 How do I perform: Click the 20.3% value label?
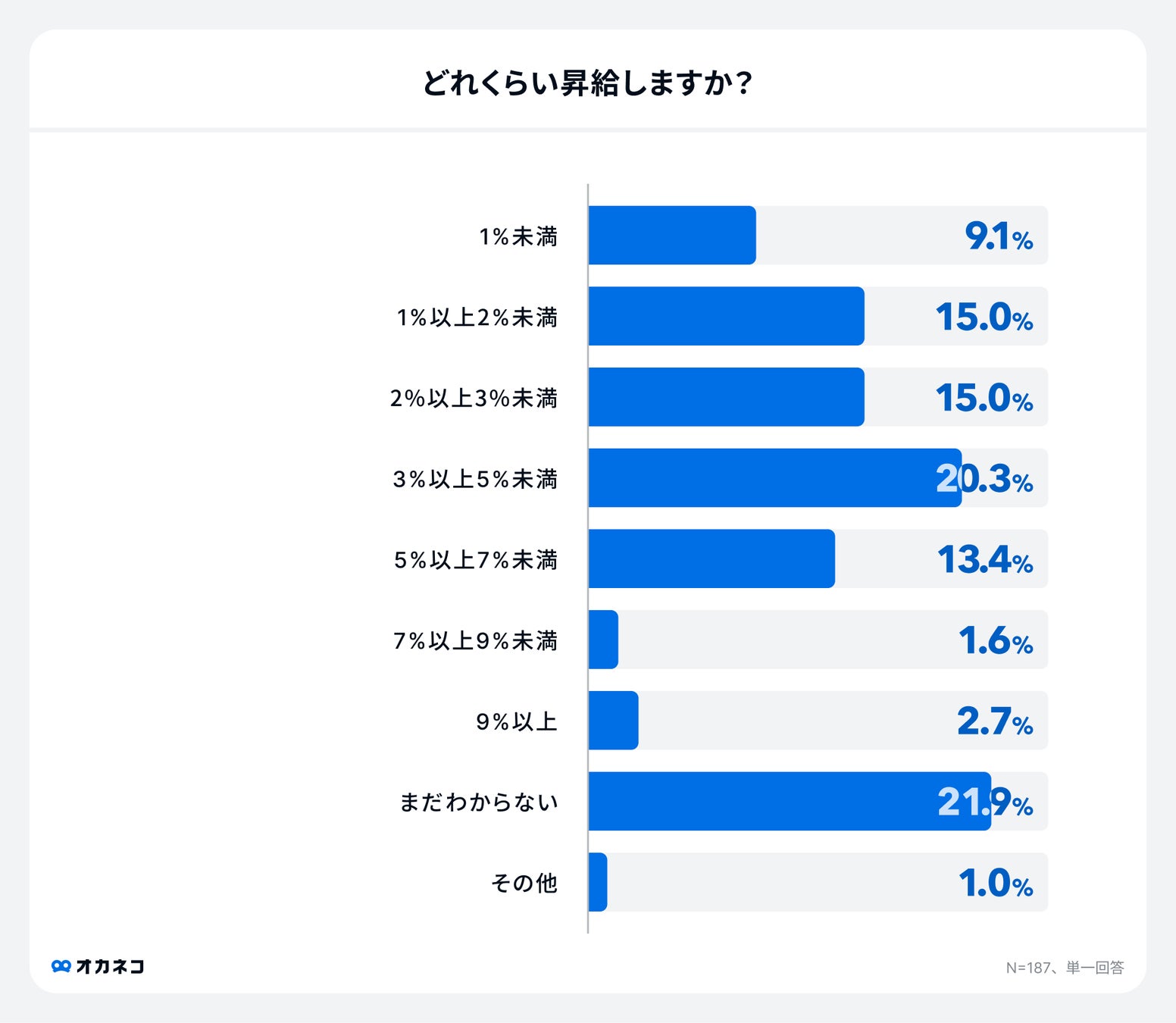[984, 479]
